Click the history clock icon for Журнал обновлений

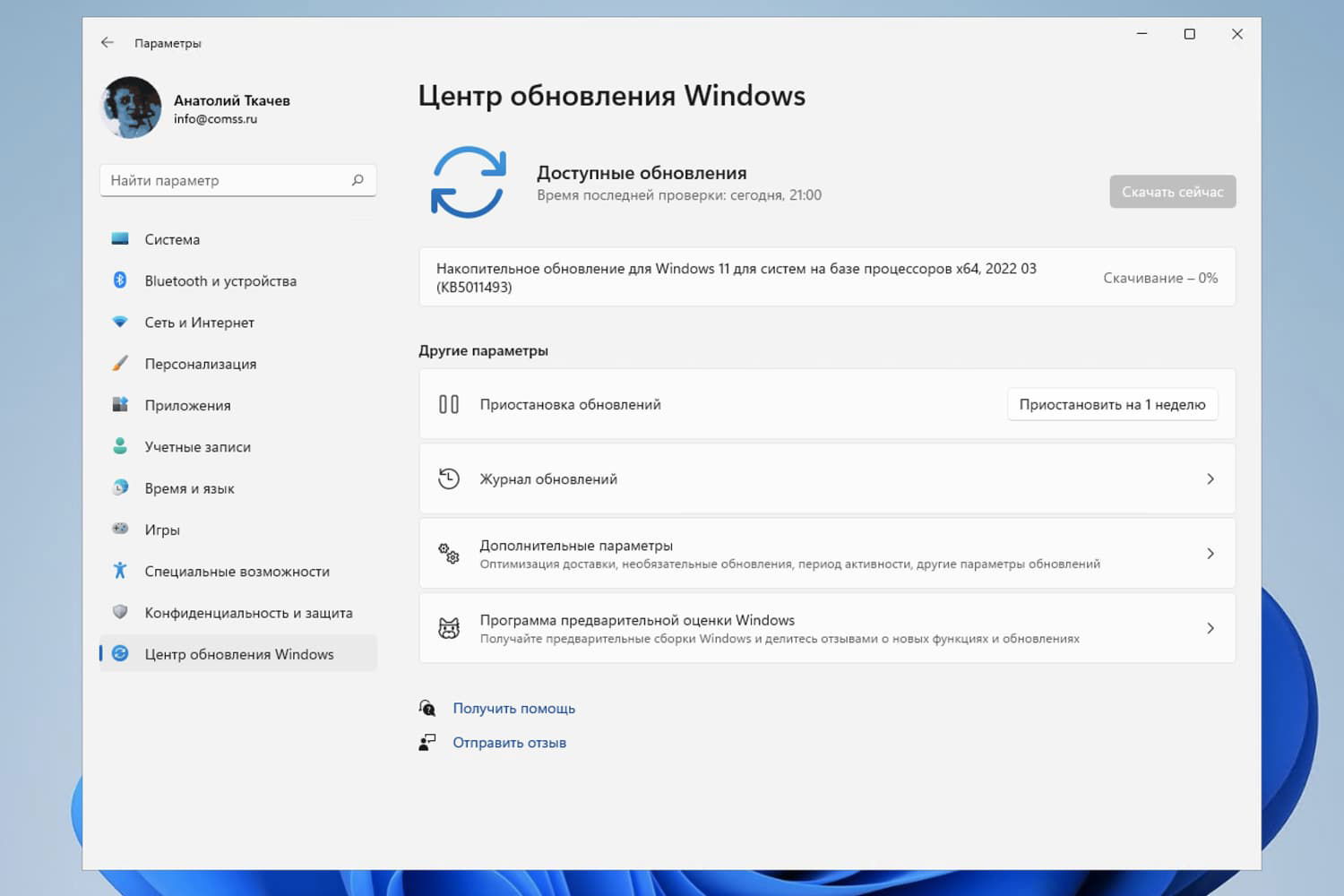[449, 478]
